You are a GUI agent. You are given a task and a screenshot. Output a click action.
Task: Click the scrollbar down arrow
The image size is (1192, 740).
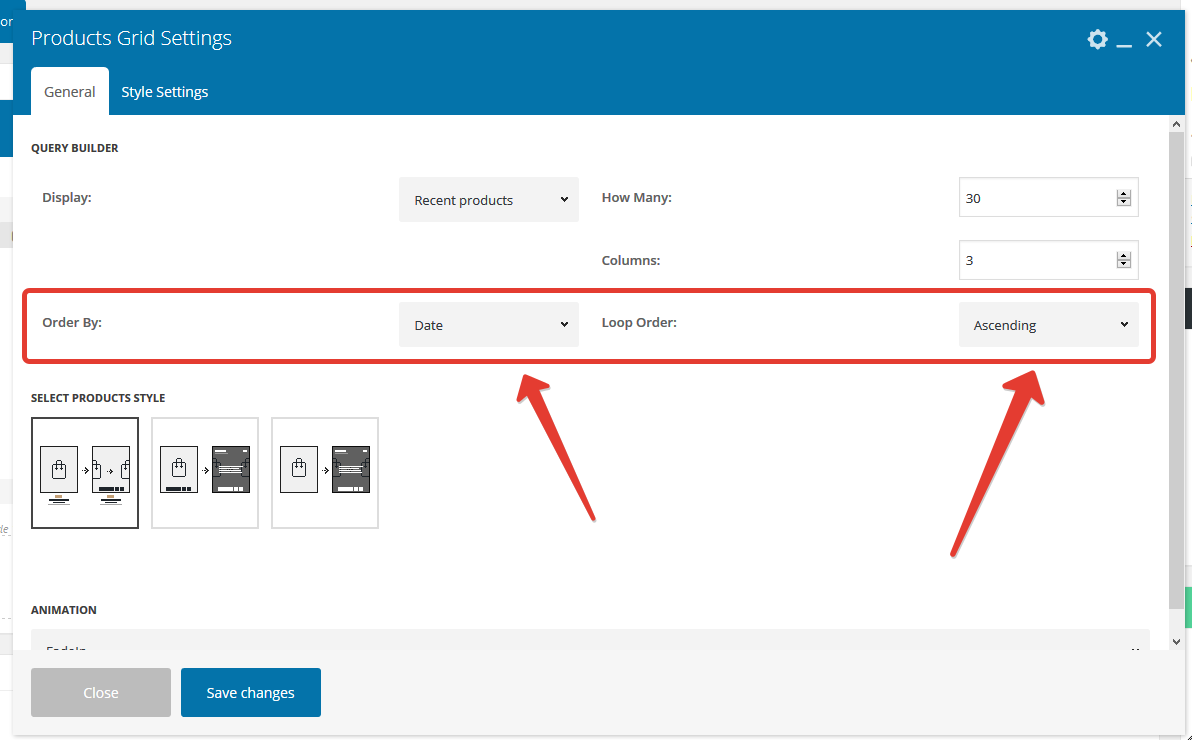click(x=1176, y=641)
